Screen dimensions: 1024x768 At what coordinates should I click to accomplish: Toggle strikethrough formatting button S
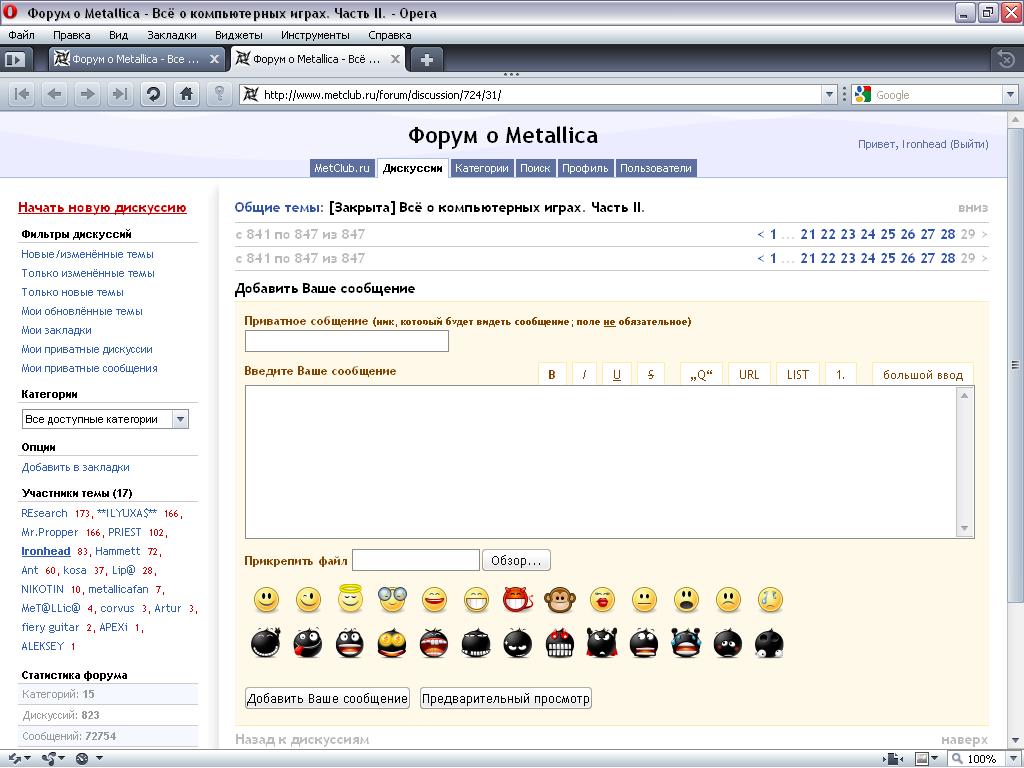coord(650,375)
